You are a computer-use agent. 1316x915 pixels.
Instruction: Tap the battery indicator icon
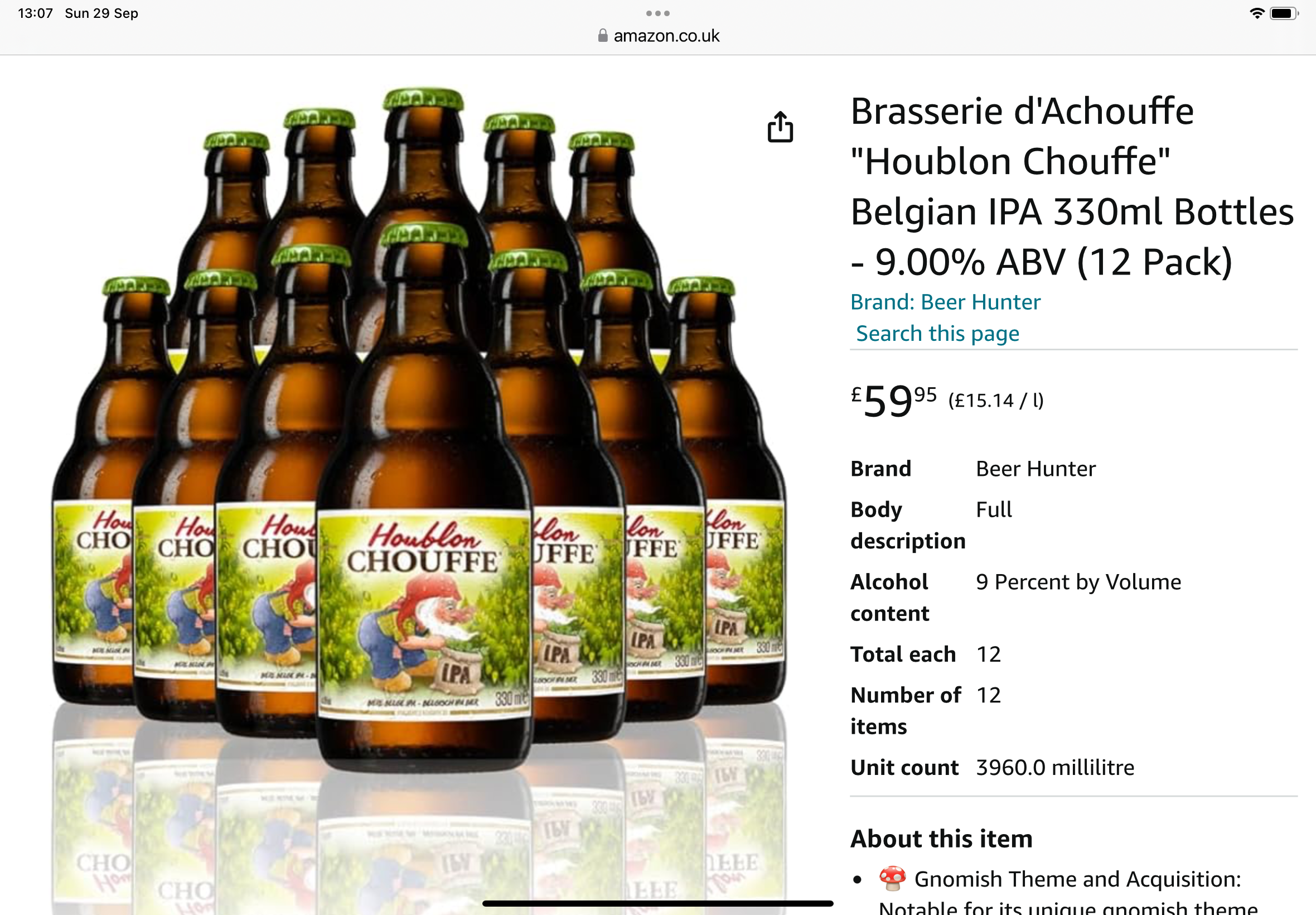click(x=1284, y=13)
